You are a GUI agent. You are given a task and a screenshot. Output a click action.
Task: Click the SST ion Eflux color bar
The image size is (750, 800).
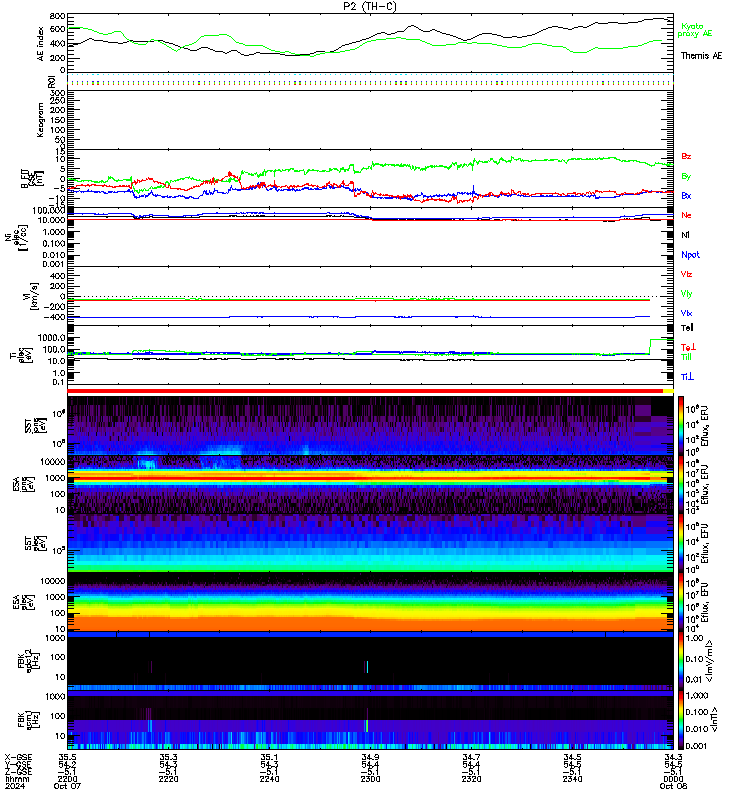coord(681,426)
